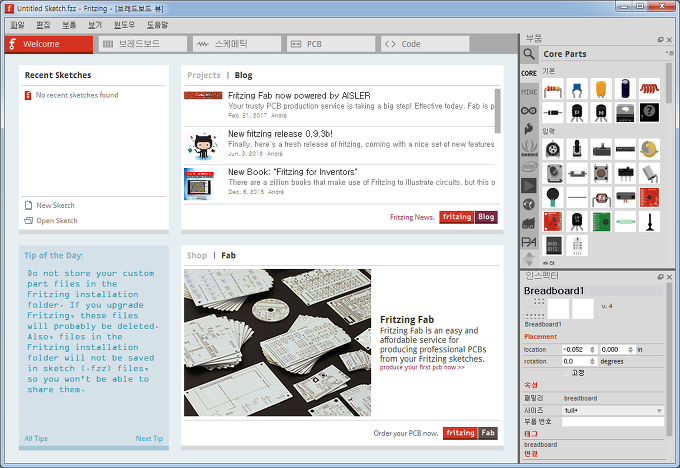Click the fritzing Blog button
Image resolution: width=680 pixels, height=468 pixels.
pyautogui.click(x=468, y=217)
